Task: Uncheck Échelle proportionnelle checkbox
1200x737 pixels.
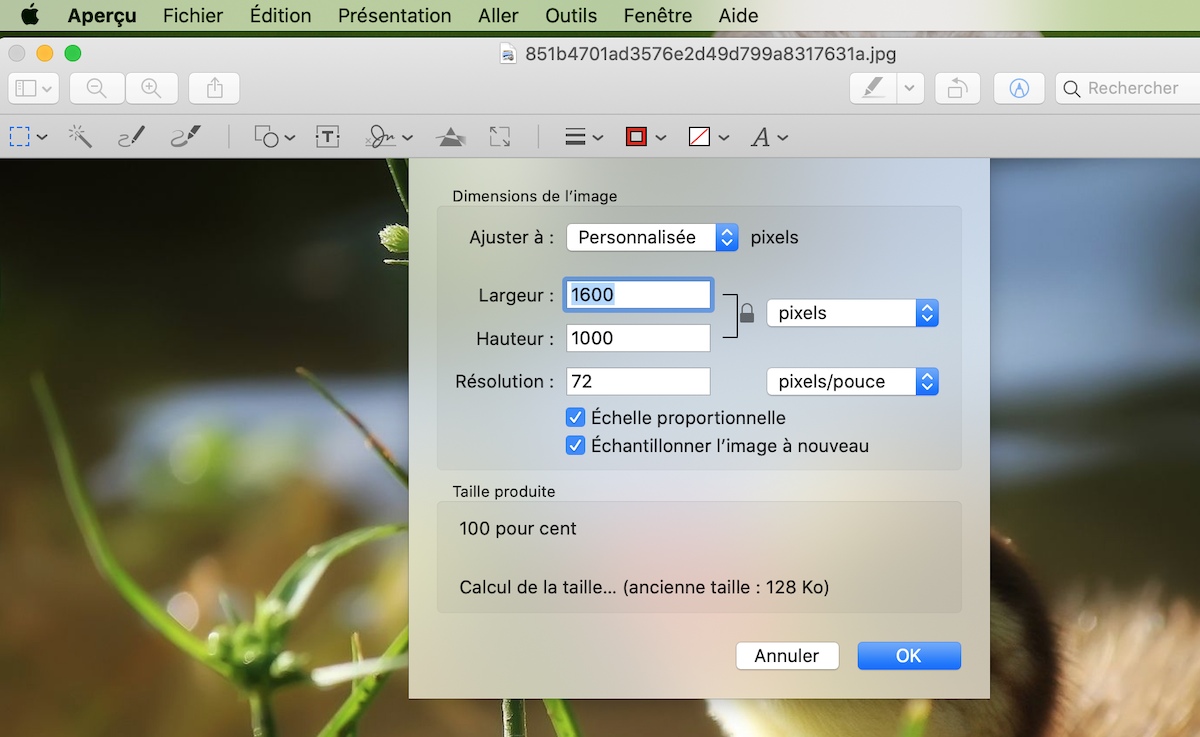Action: 576,418
